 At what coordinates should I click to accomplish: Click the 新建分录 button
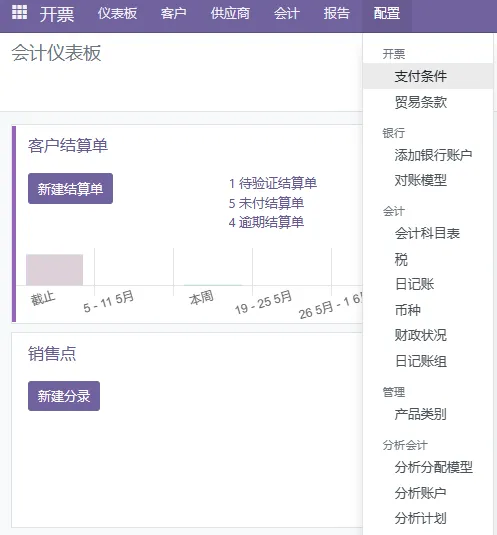pyautogui.click(x=64, y=396)
